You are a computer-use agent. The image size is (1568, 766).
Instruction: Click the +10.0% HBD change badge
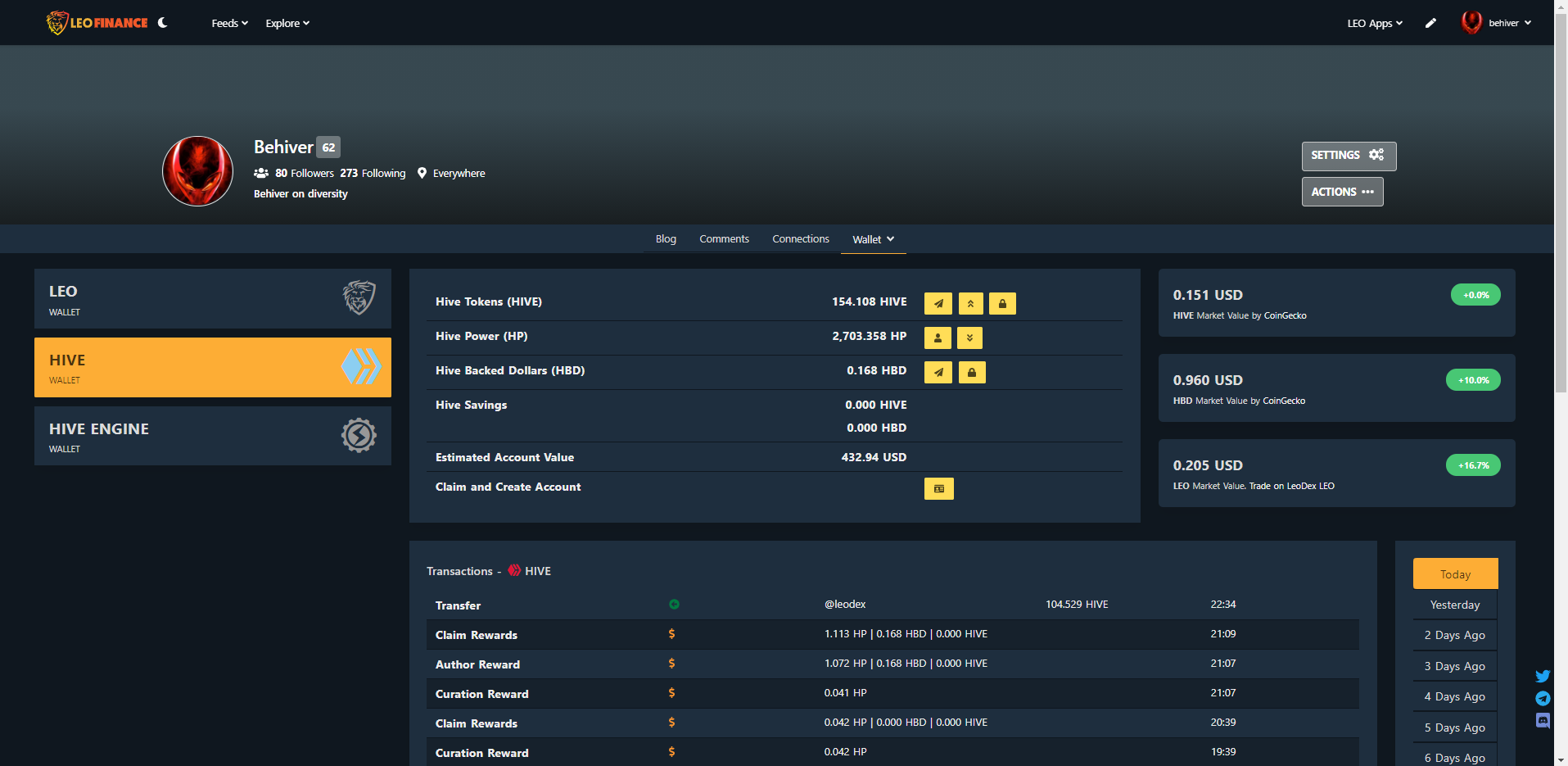[1473, 380]
